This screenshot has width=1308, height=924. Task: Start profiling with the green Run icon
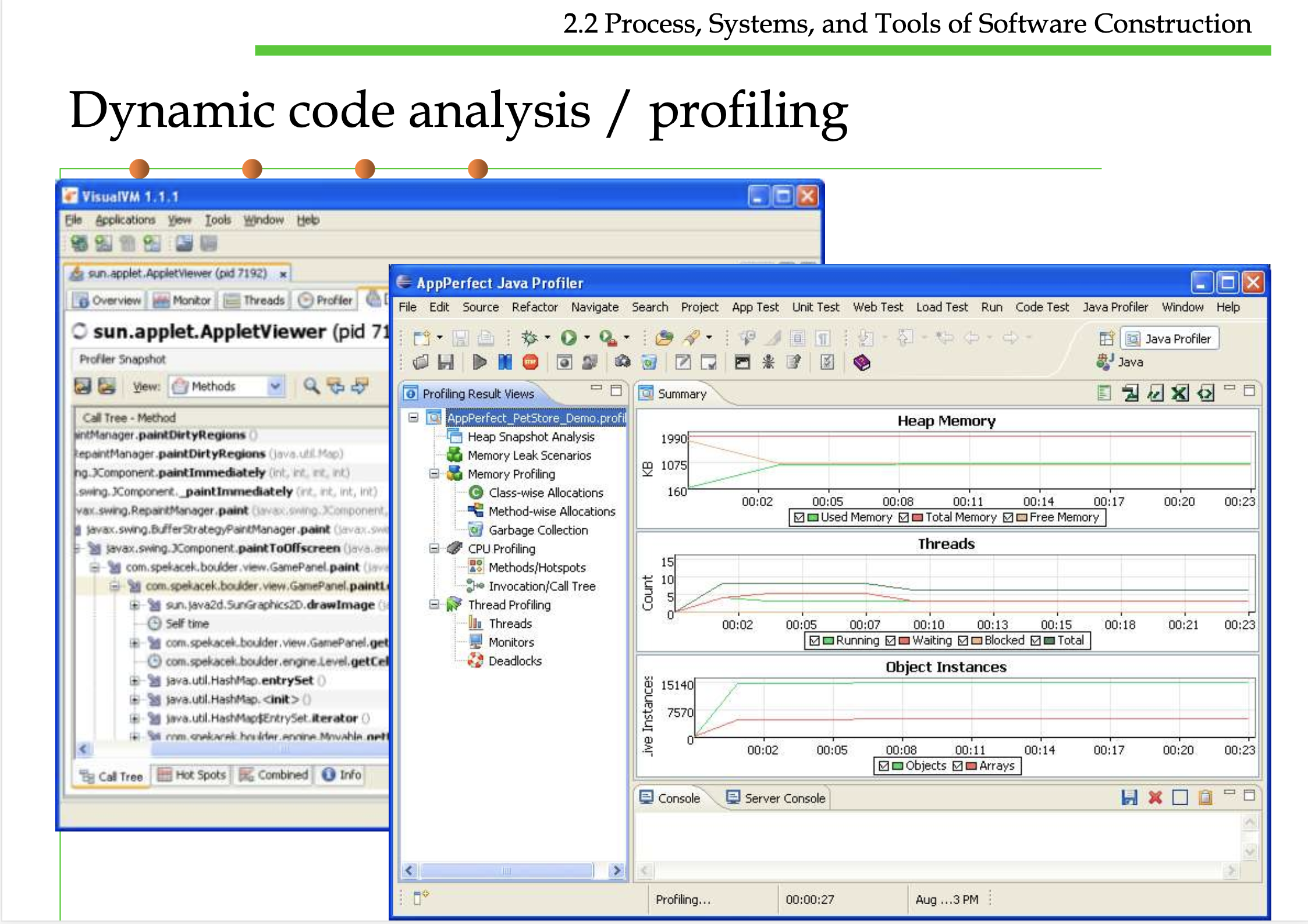pos(568,337)
